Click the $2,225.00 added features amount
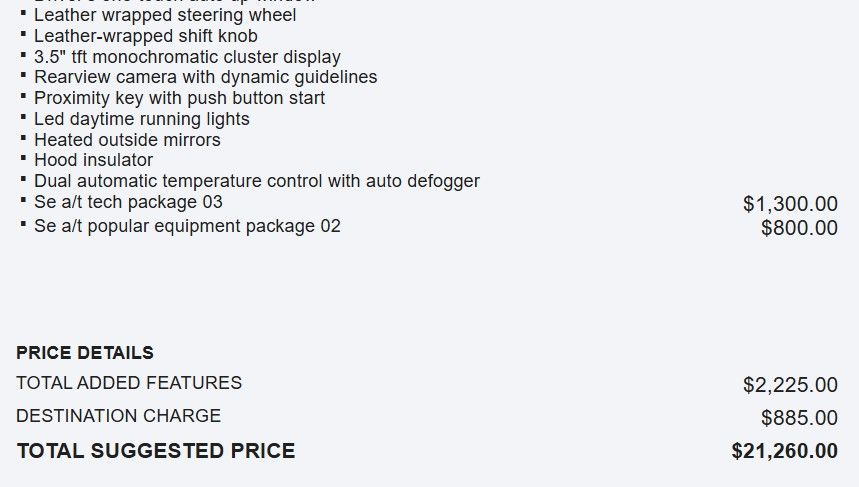 click(x=790, y=385)
